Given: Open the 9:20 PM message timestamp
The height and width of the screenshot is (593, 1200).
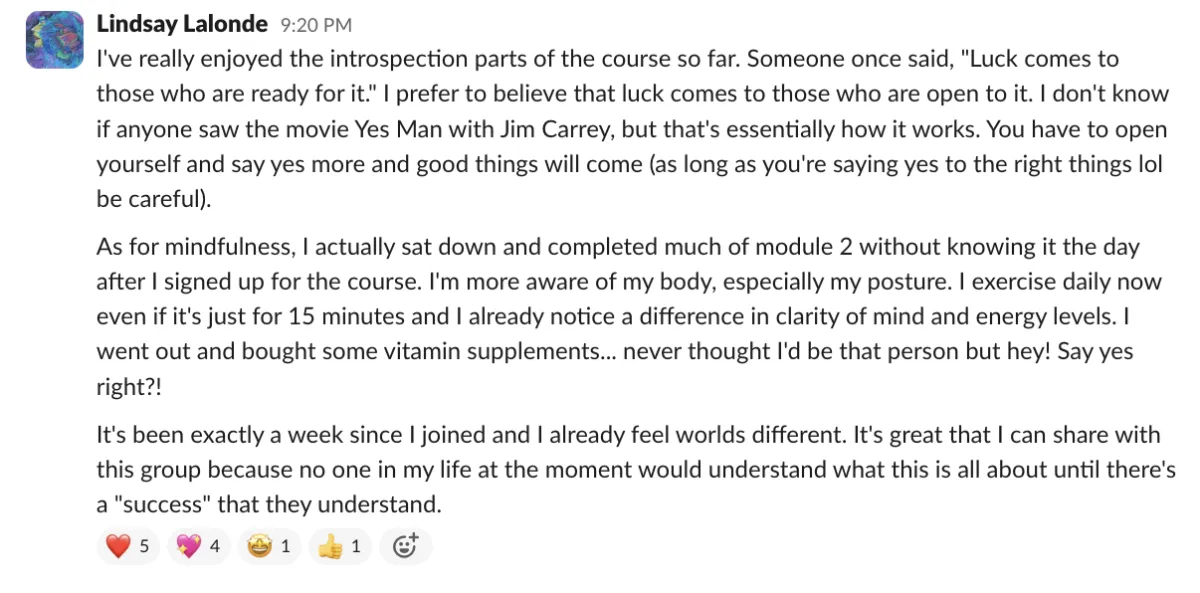Looking at the screenshot, I should (x=316, y=24).
